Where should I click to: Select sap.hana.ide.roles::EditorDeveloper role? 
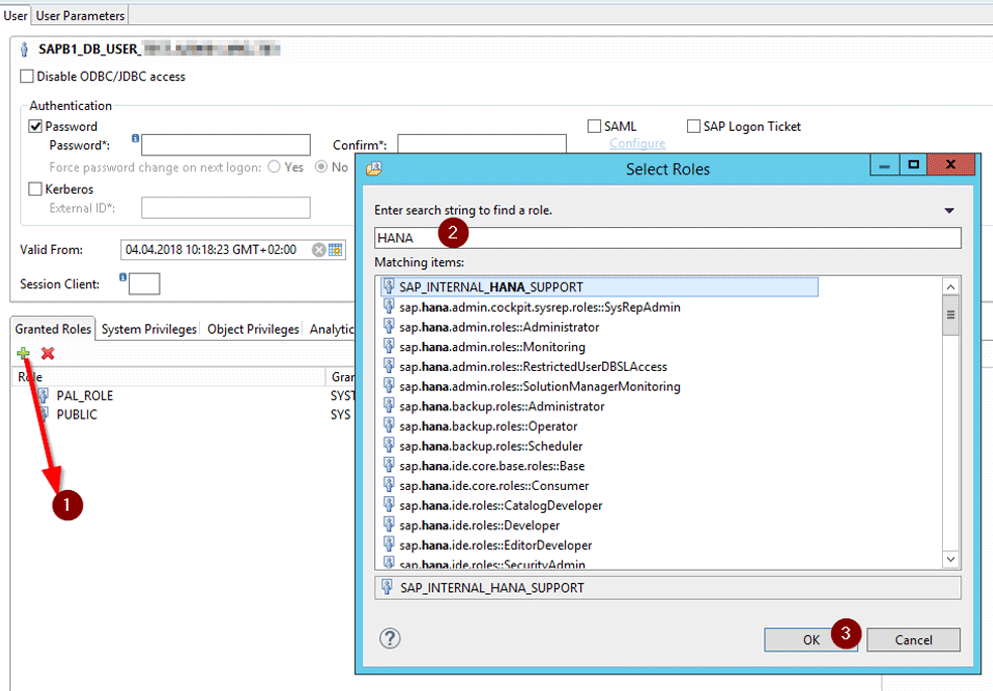pyautogui.click(x=495, y=545)
